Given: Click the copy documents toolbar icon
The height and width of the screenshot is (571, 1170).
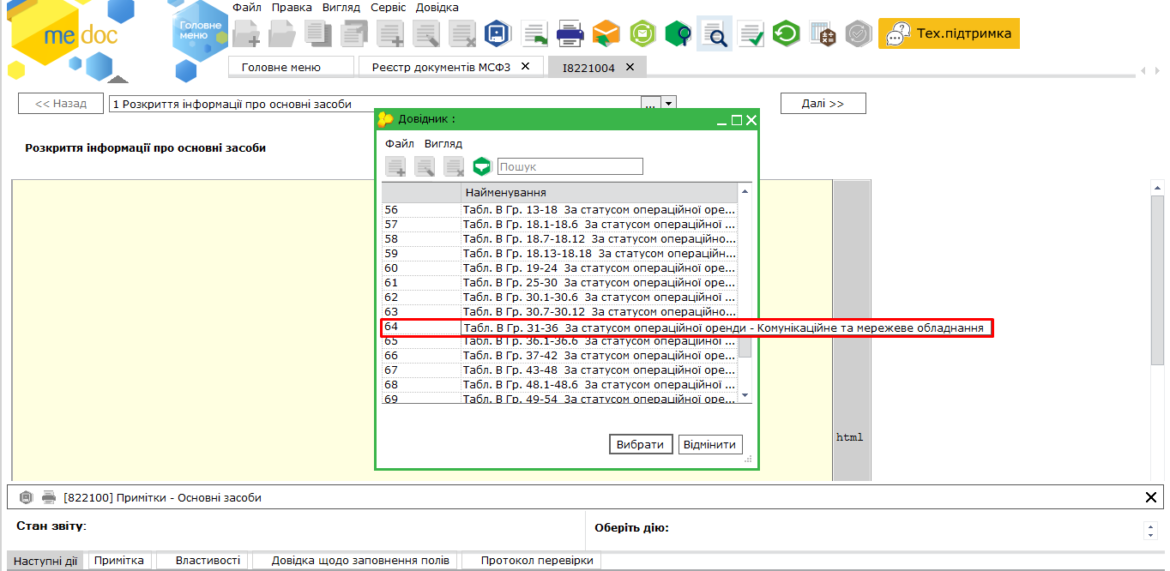Looking at the screenshot, I should 319,34.
